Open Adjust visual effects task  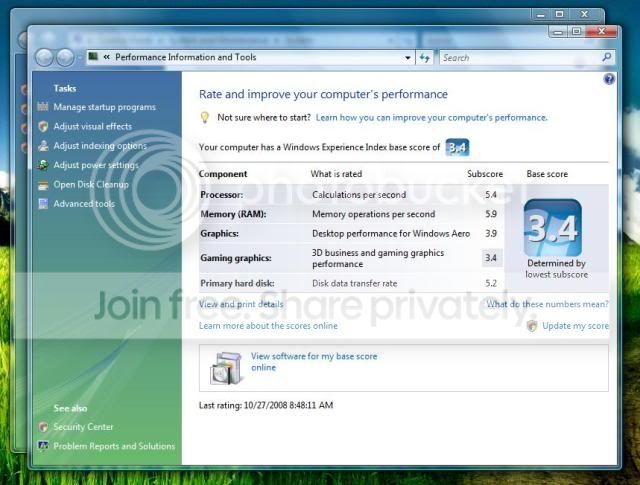point(93,127)
